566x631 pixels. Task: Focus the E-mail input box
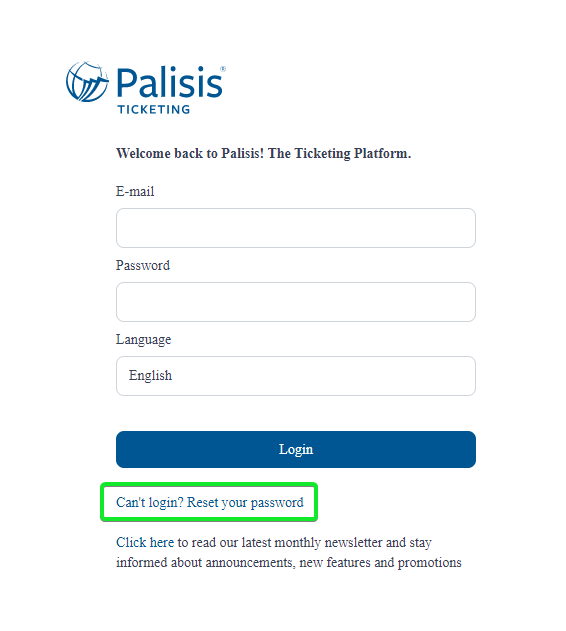(x=296, y=228)
